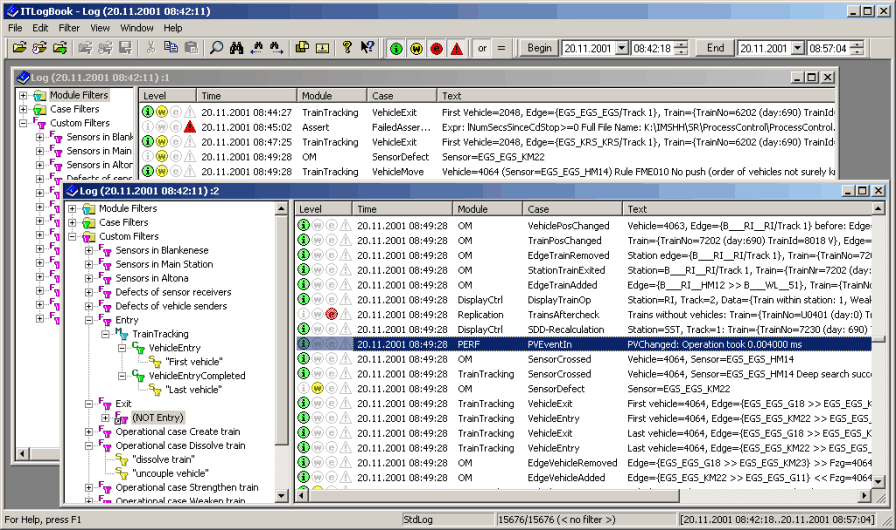Click the yellow help question mark icon
896x530 pixels.
coord(347,48)
